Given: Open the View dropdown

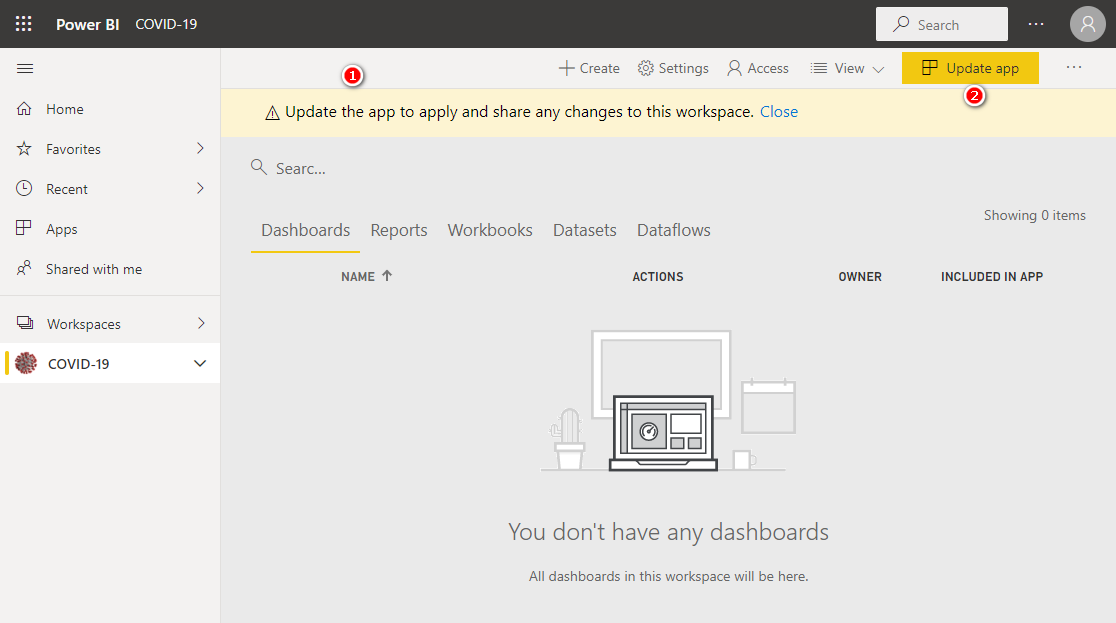Looking at the screenshot, I should tap(847, 68).
